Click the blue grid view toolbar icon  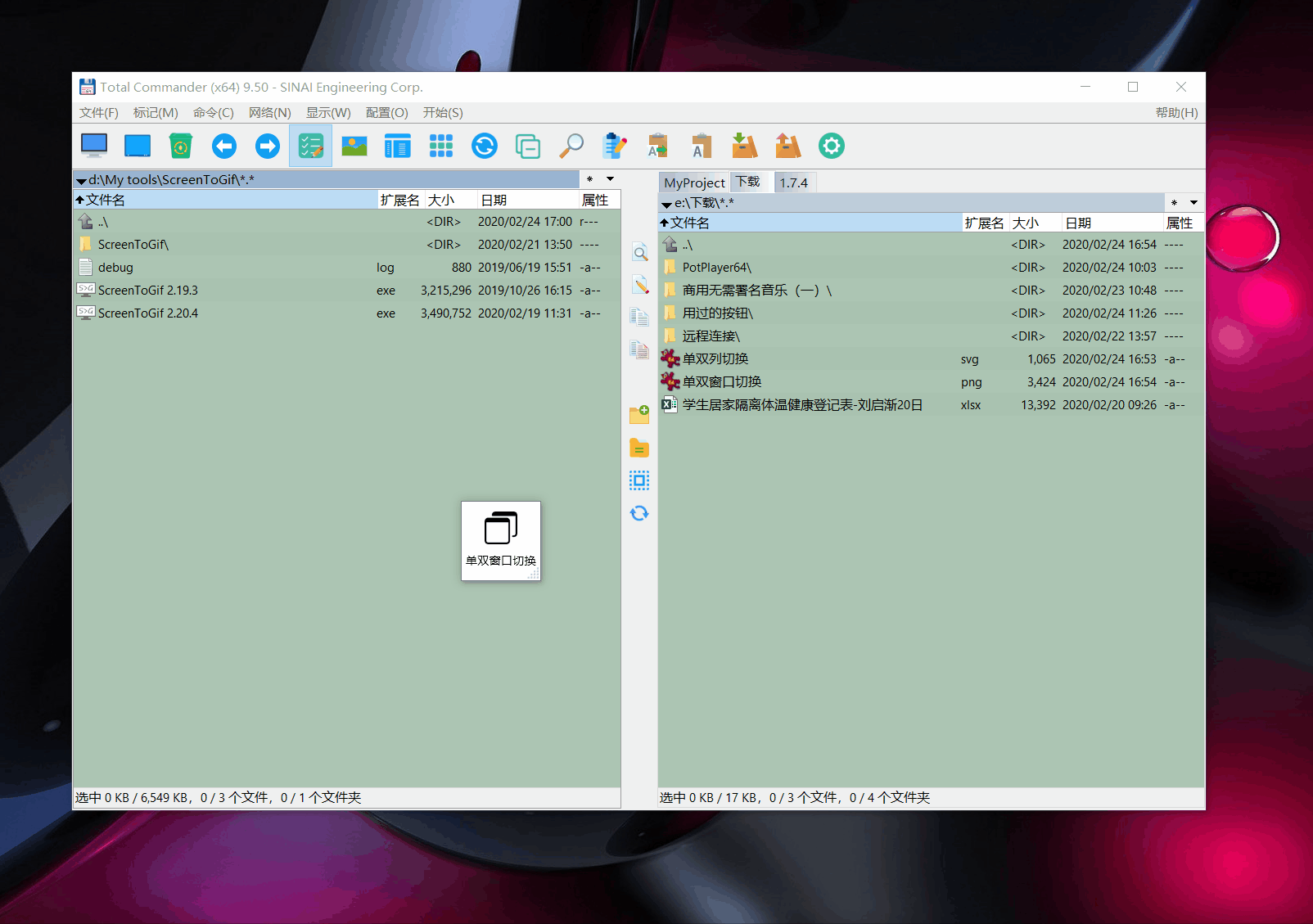(441, 146)
